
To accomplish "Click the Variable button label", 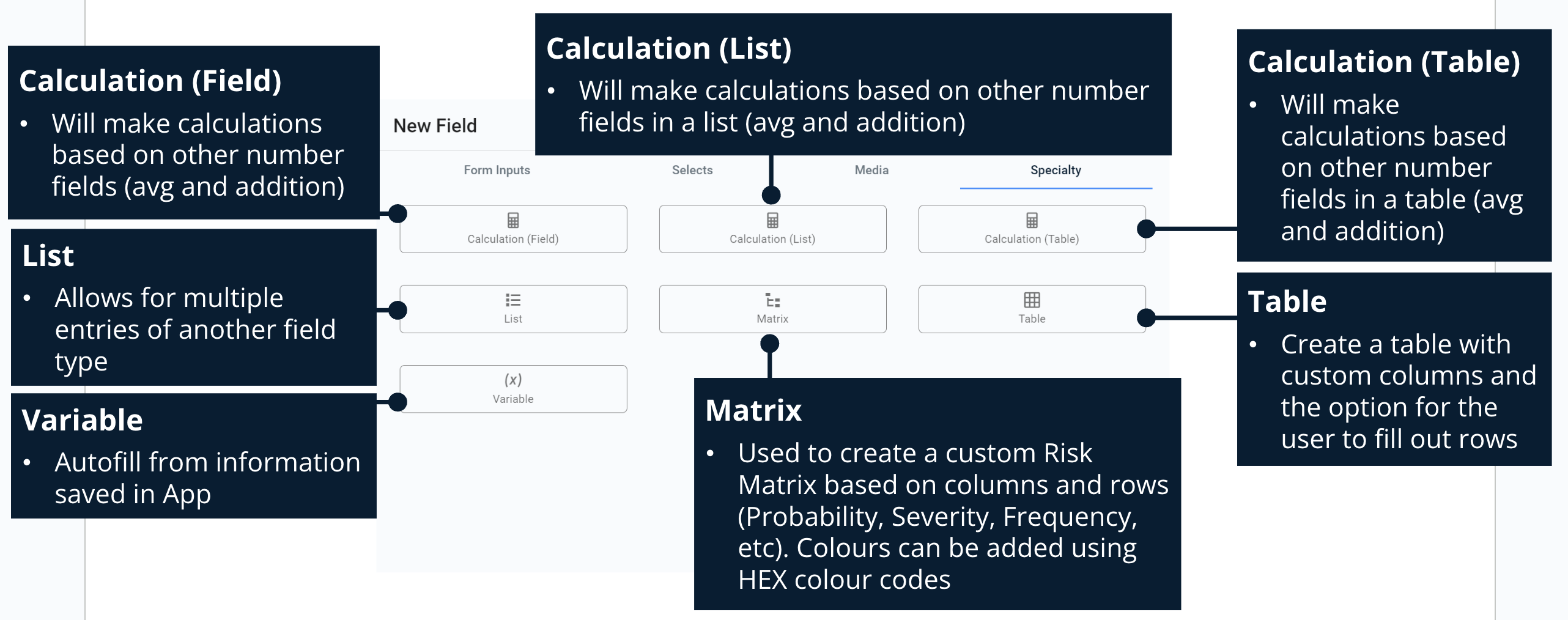I will [x=513, y=399].
